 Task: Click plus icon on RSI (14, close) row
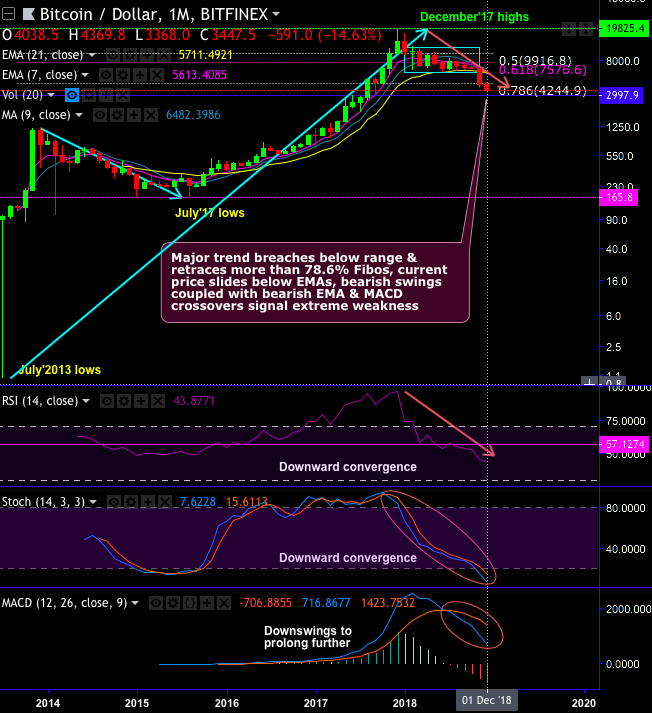click(x=141, y=401)
